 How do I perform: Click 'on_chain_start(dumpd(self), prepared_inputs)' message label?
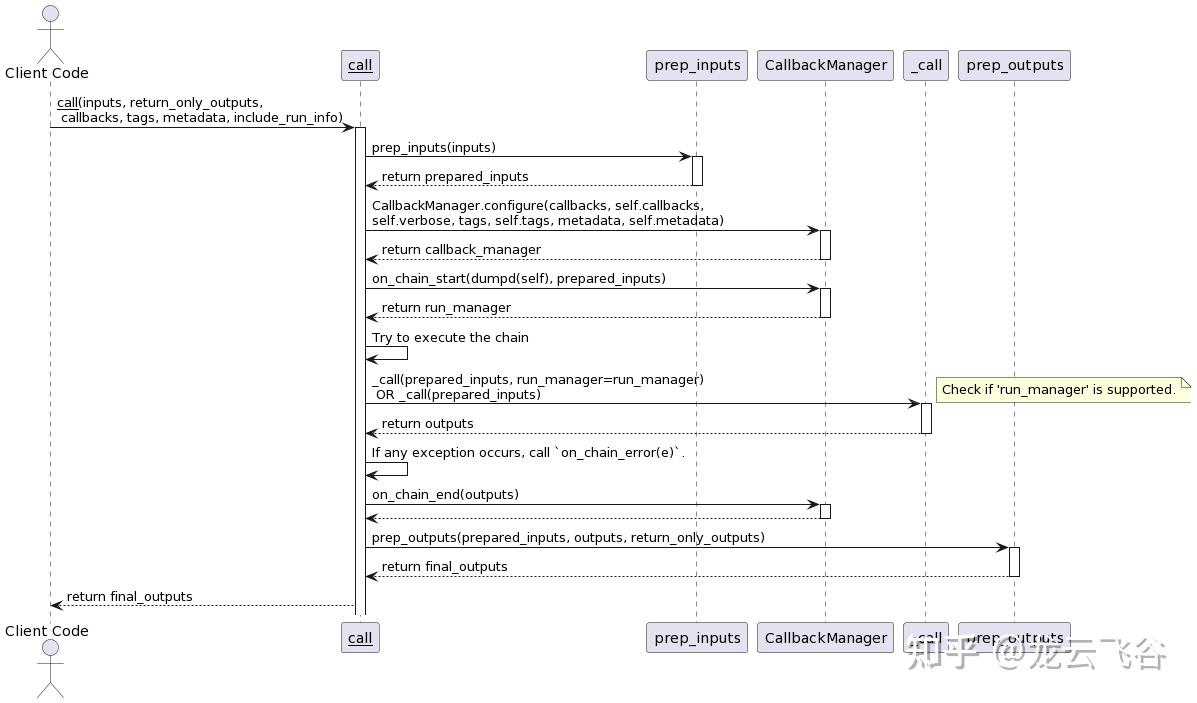click(519, 279)
